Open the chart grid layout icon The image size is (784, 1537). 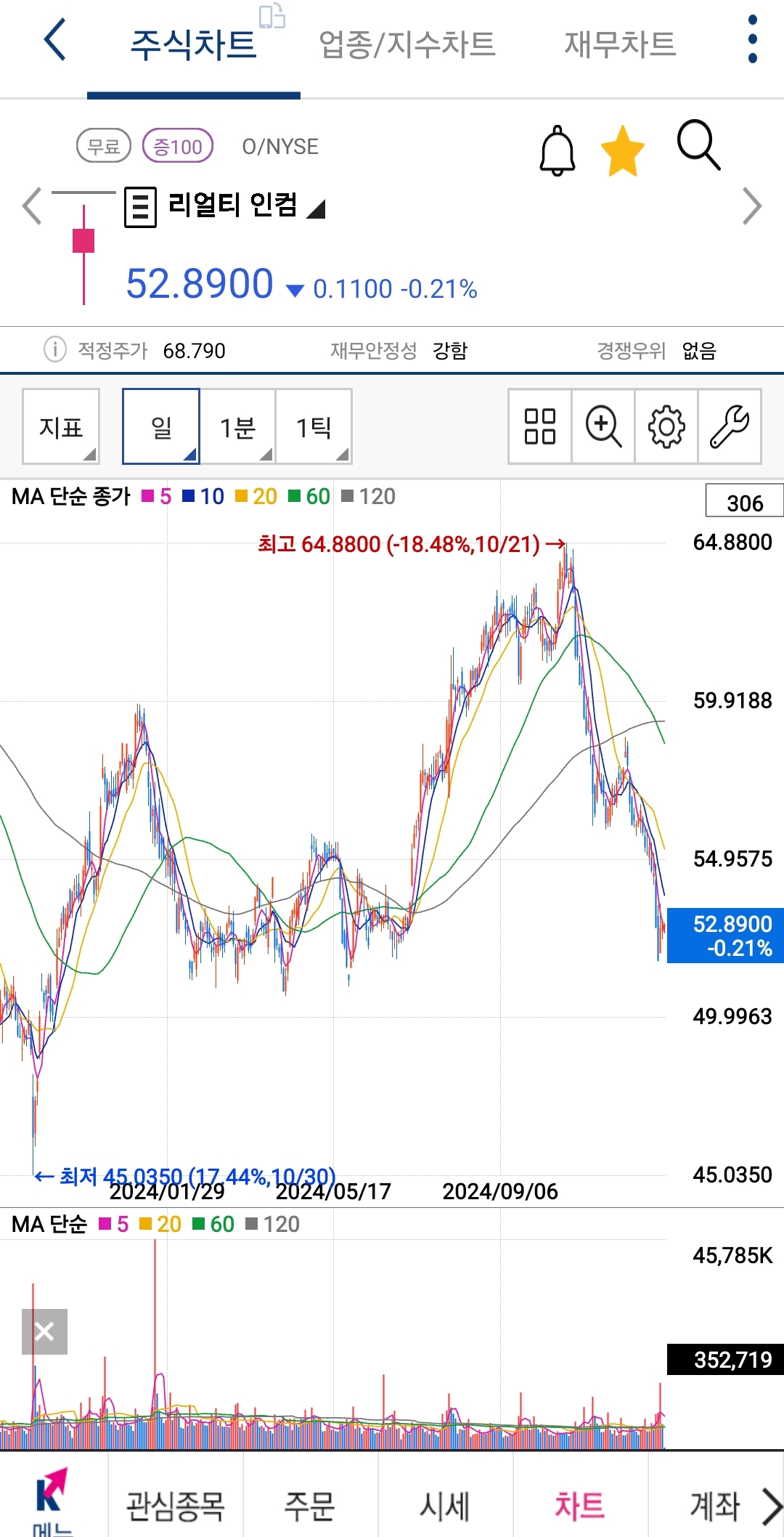[x=540, y=426]
